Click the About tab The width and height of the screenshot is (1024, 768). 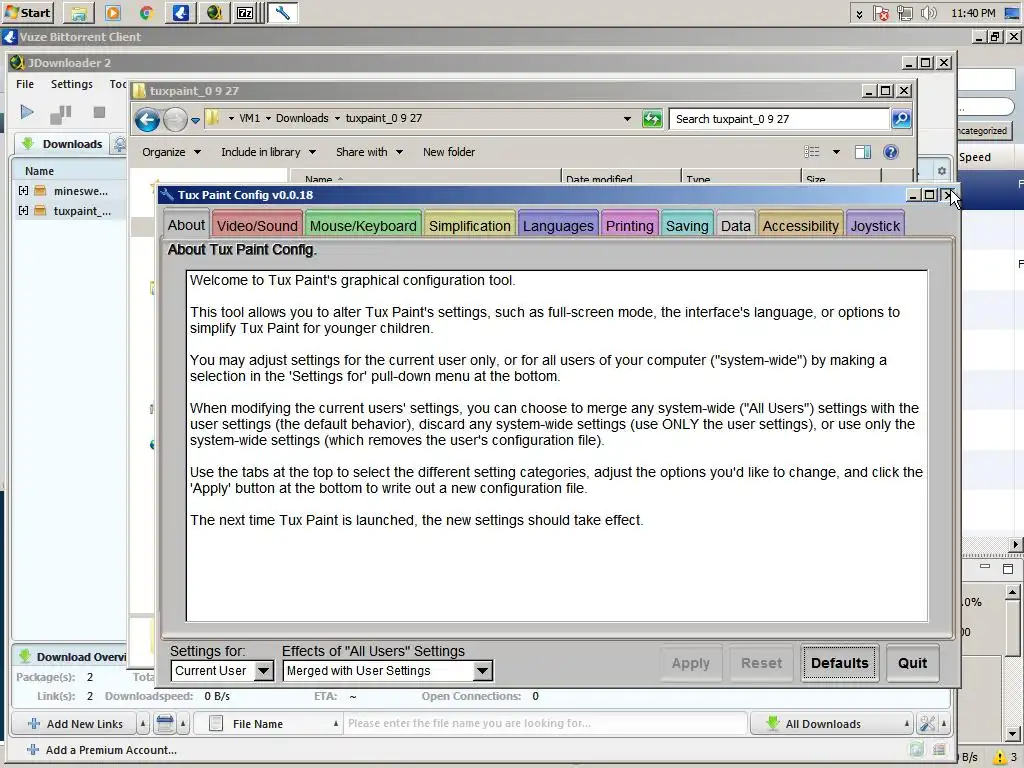186,225
